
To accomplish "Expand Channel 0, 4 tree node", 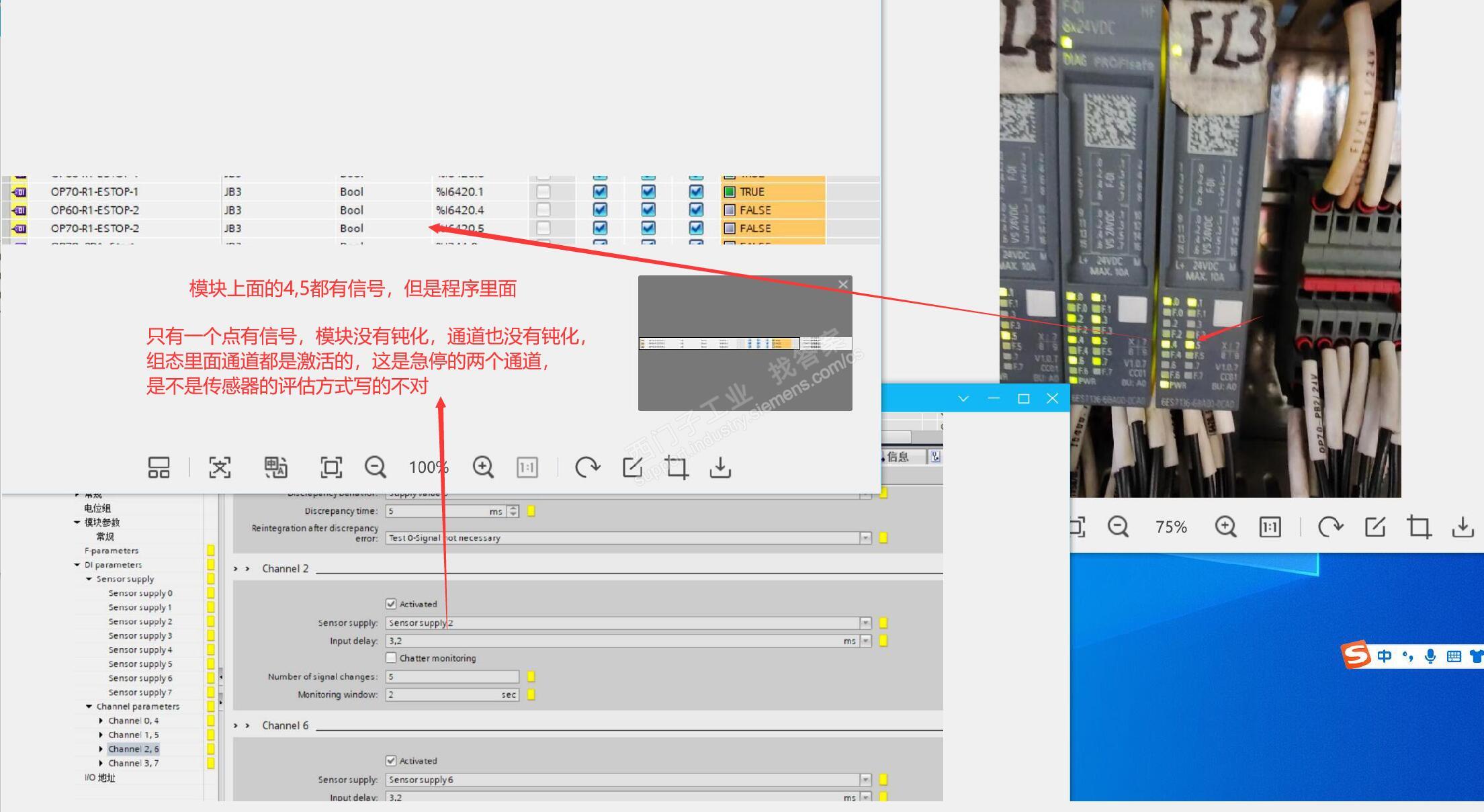I will click(x=101, y=721).
